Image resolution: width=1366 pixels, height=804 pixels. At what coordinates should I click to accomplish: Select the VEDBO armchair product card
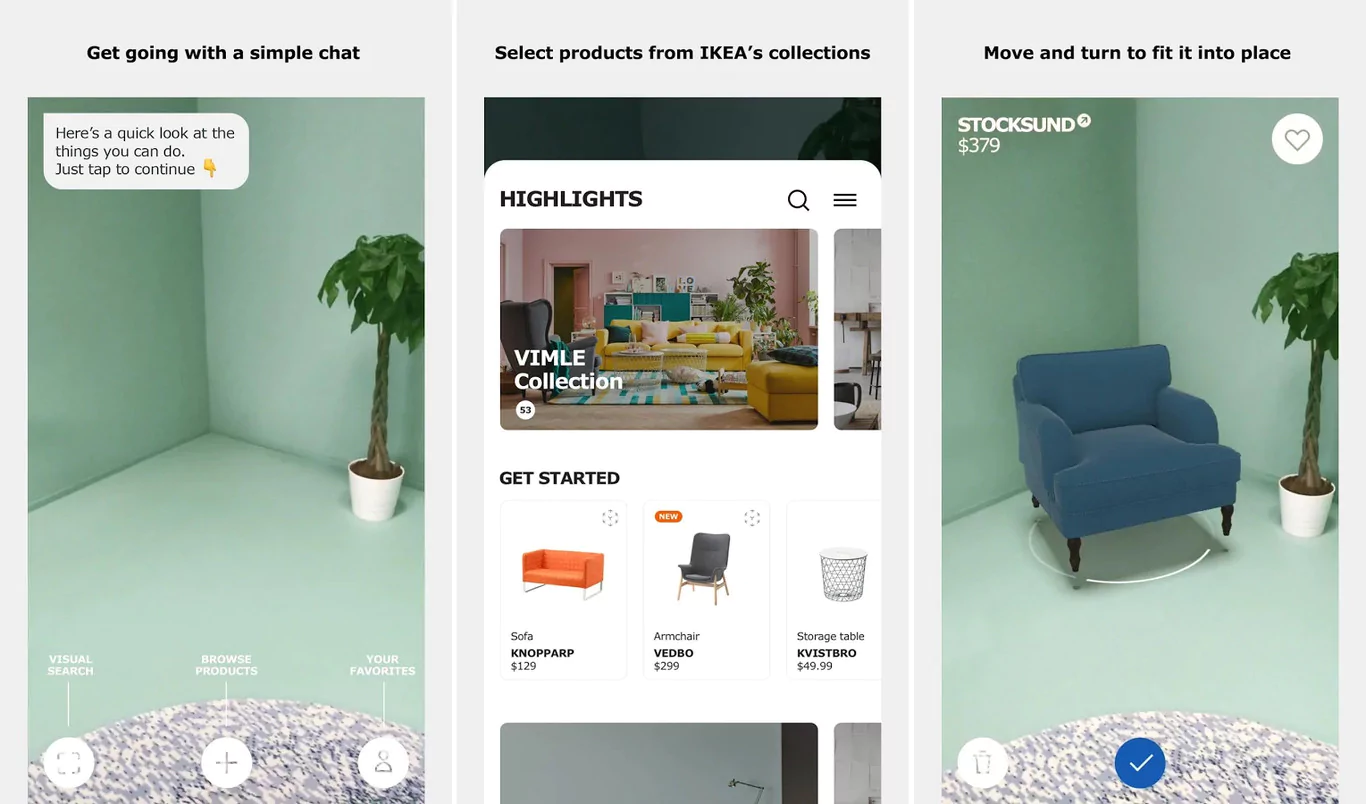pos(706,590)
